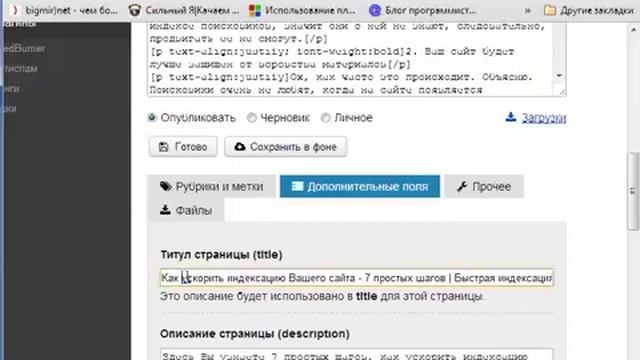Select the 'Опубликовать' radio option
This screenshot has width=640, height=360.
point(152,118)
